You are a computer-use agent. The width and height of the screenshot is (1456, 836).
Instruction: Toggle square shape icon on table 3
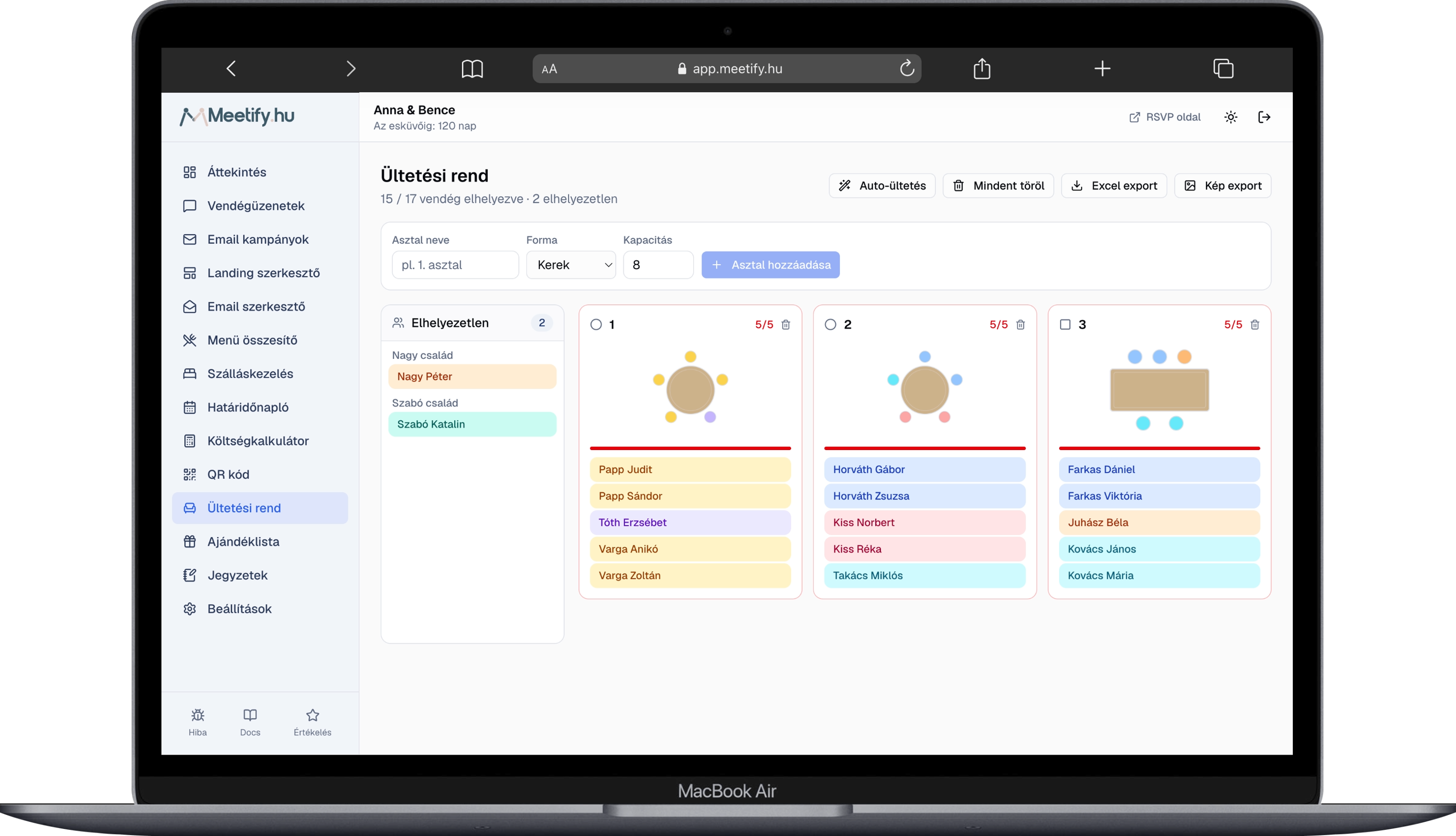pos(1065,325)
